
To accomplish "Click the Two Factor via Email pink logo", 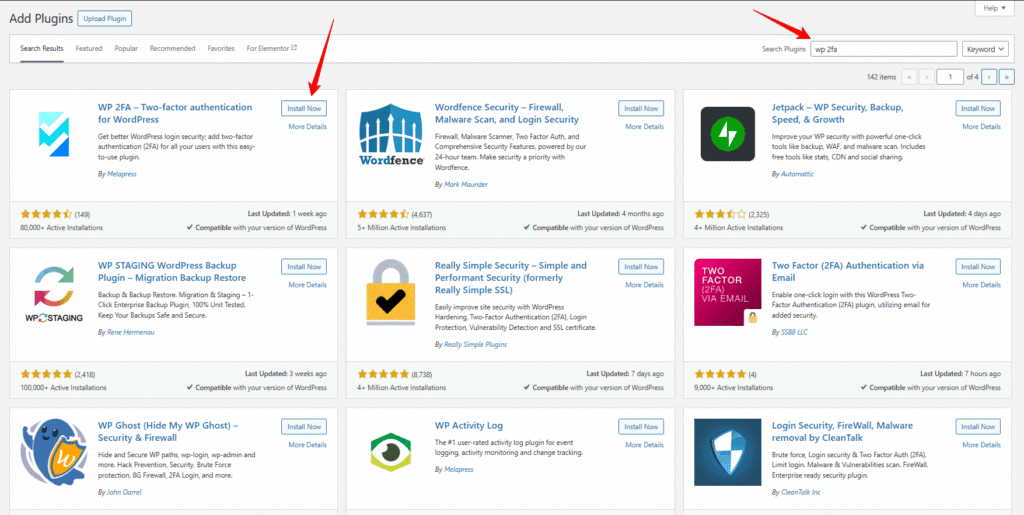I will [x=728, y=292].
